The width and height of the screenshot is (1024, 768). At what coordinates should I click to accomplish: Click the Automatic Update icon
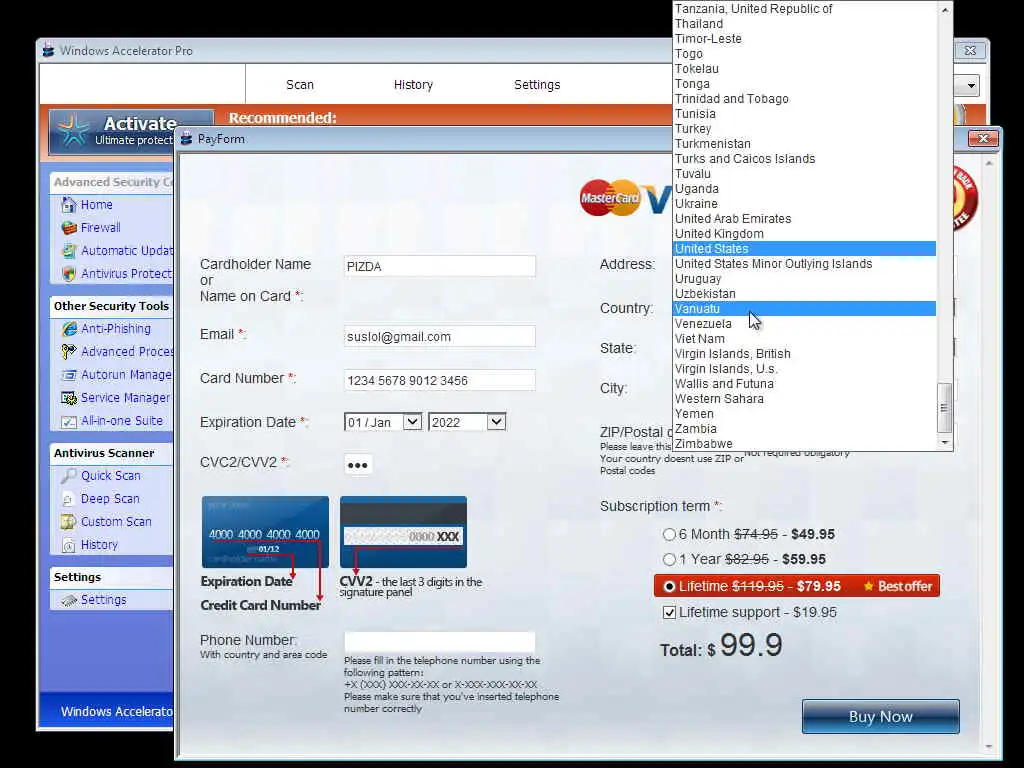click(x=69, y=251)
